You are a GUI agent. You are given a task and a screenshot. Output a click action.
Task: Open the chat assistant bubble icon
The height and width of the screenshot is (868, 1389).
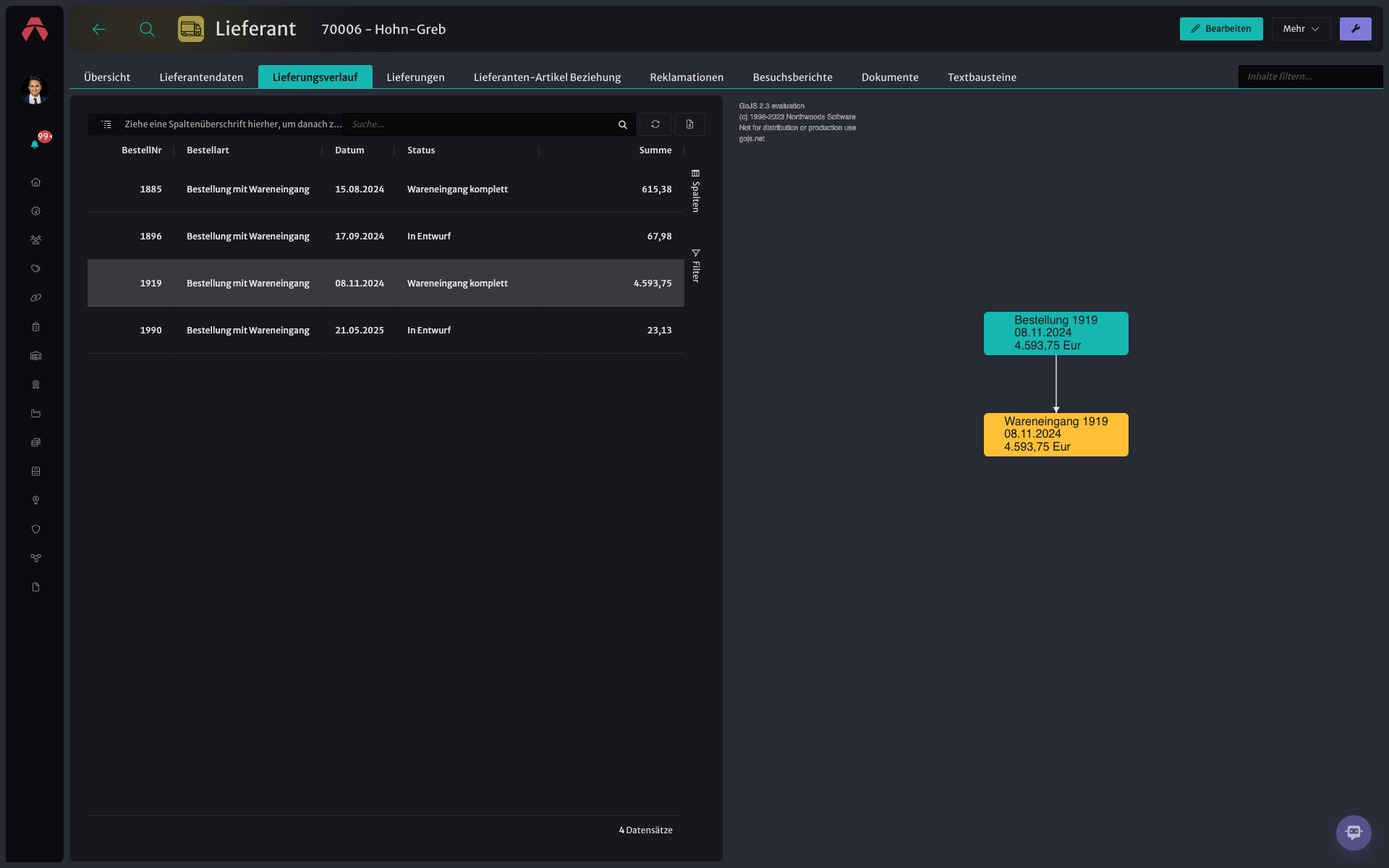point(1354,833)
